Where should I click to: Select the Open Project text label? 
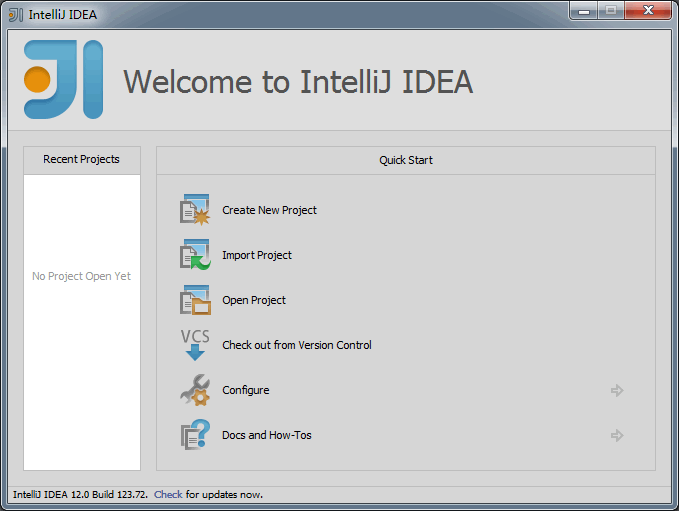254,300
